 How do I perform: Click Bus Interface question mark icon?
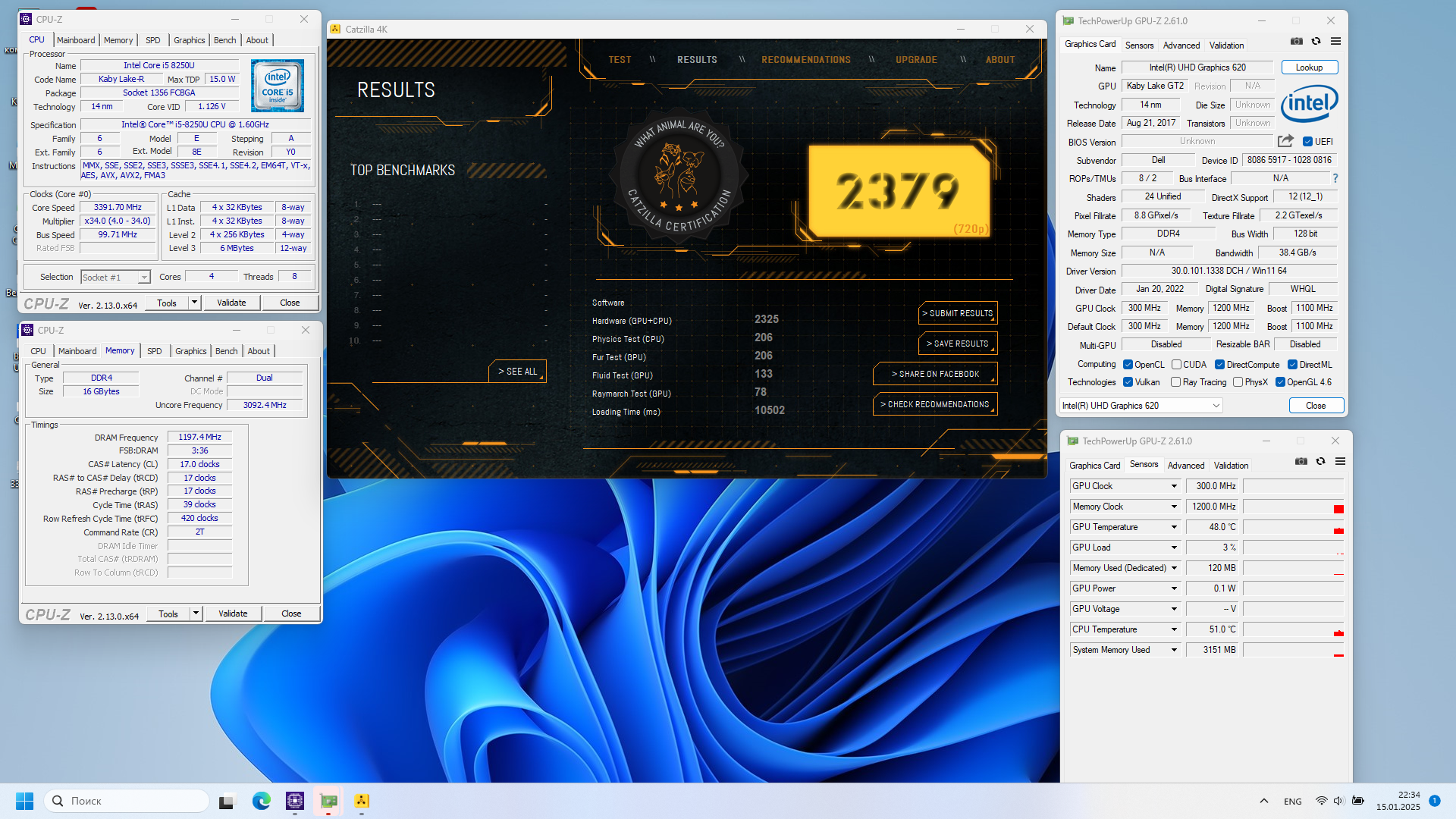click(x=1335, y=178)
